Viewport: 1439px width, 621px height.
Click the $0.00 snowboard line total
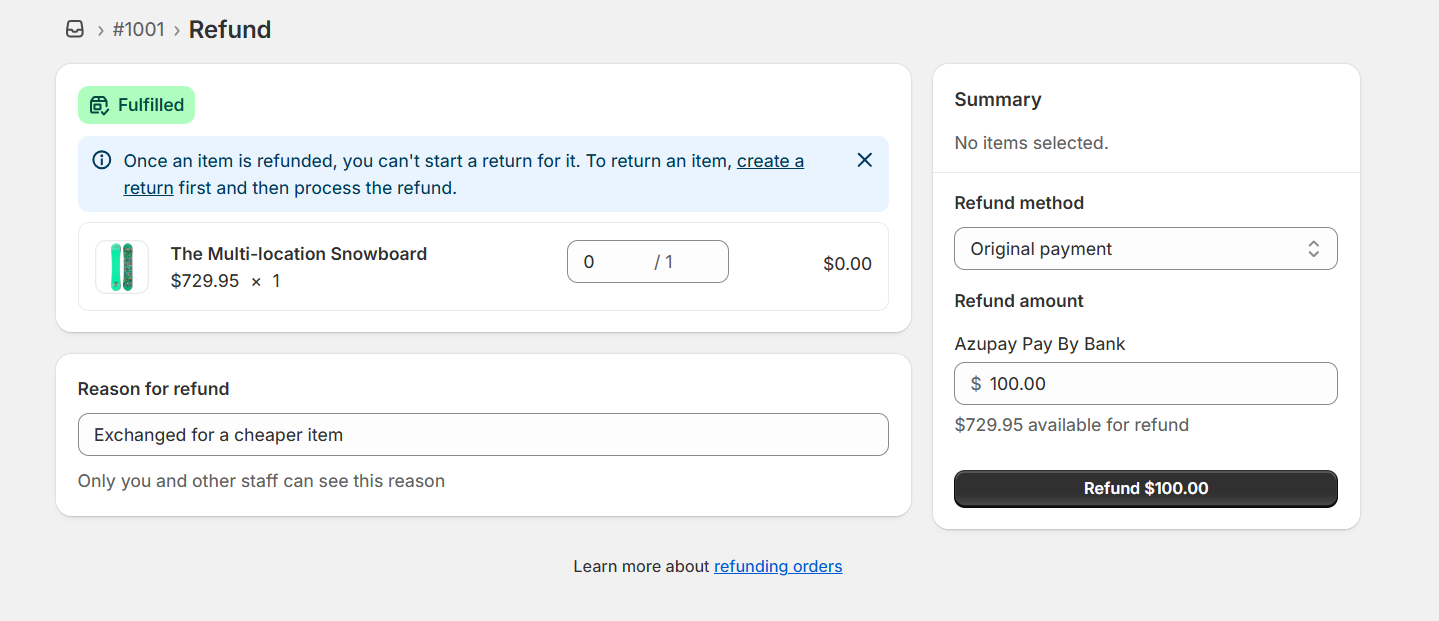pos(847,264)
